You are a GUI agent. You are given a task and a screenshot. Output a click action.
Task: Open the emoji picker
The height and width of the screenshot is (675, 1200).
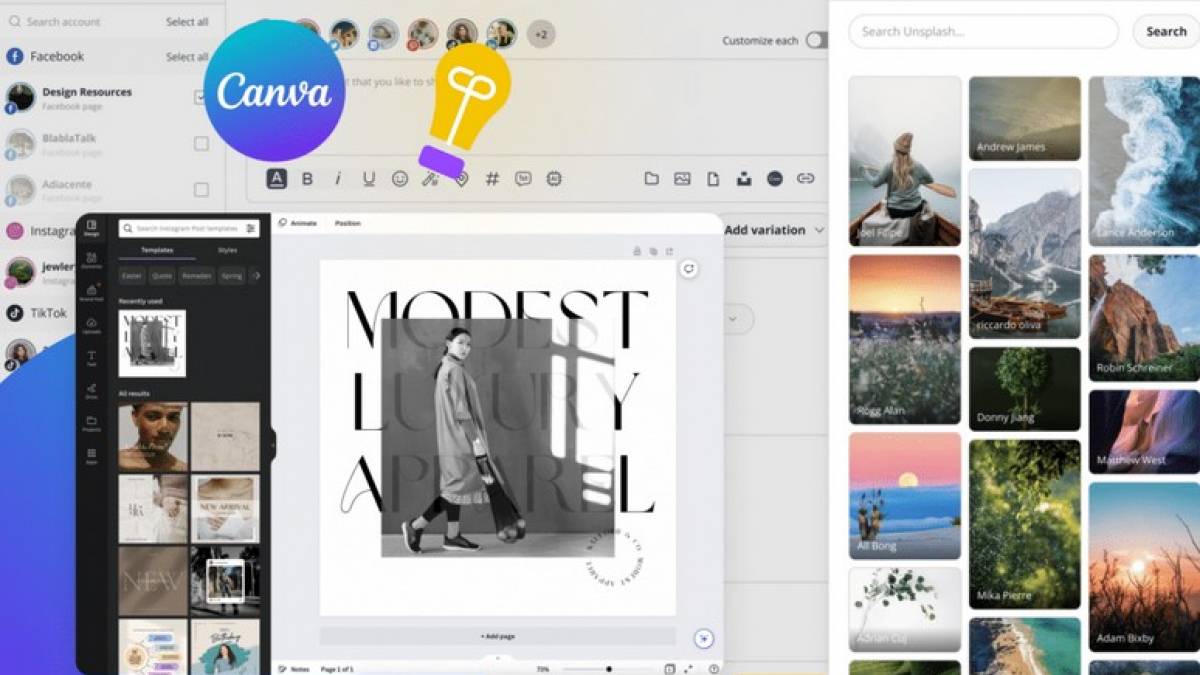pyautogui.click(x=400, y=179)
